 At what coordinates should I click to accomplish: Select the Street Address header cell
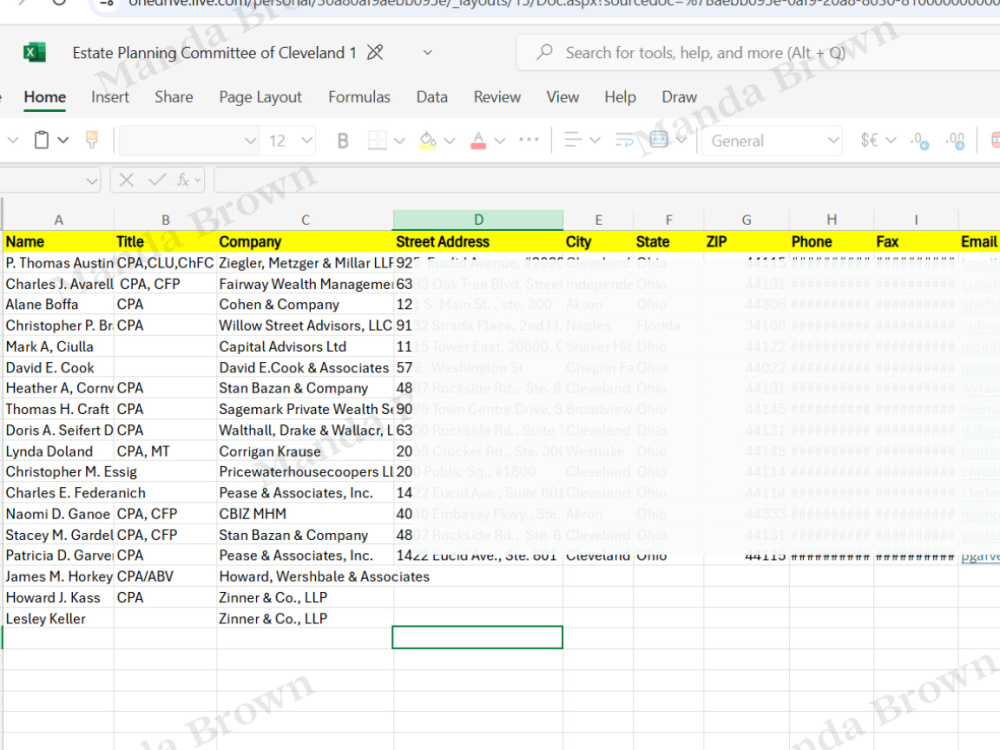tap(478, 242)
